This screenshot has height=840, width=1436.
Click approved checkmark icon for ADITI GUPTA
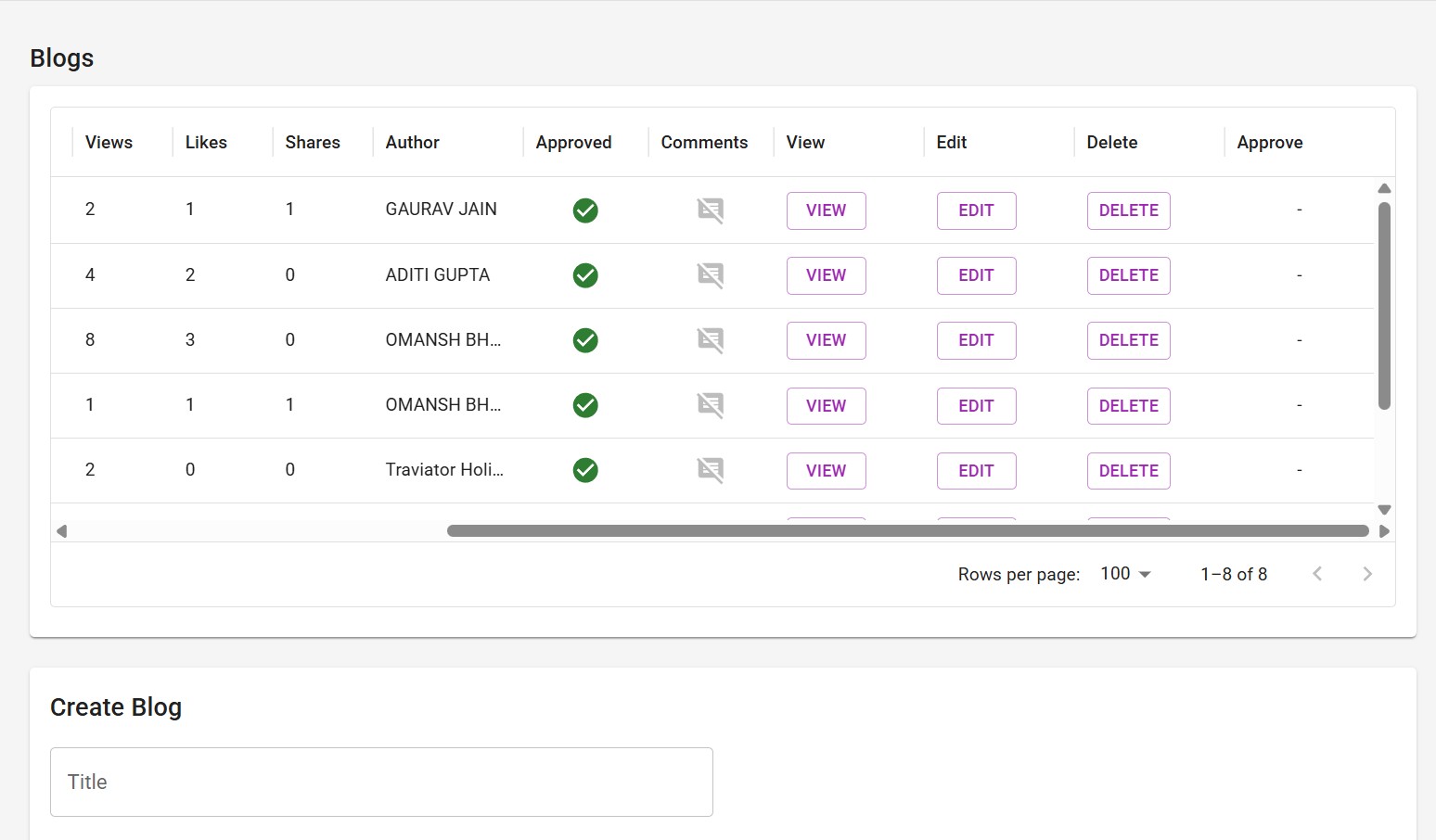coord(585,275)
